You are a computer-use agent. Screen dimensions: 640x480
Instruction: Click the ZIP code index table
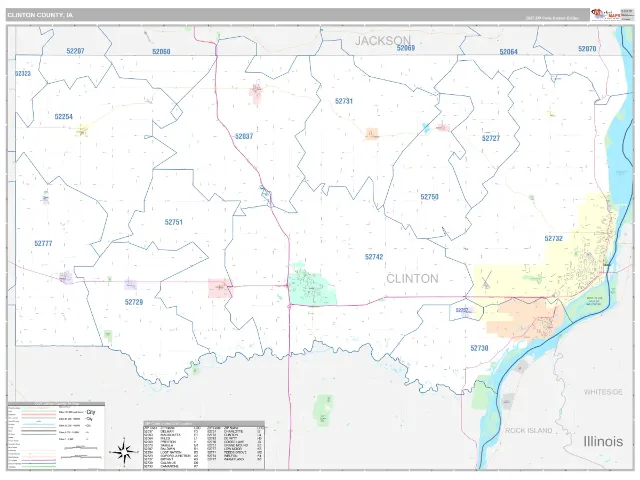point(204,445)
